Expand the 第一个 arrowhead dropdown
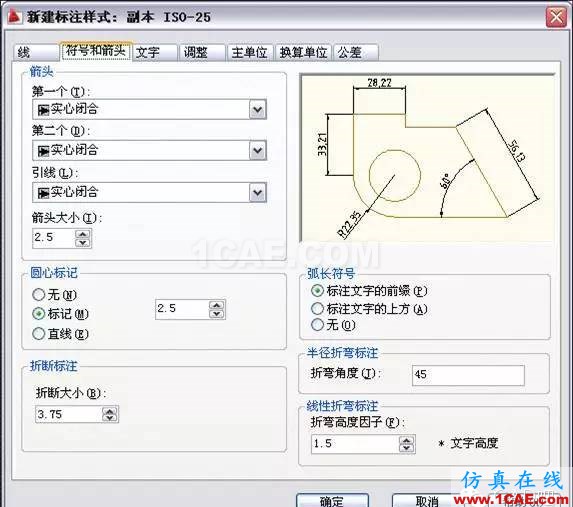Screen dimensions: 573x507 click(x=258, y=109)
